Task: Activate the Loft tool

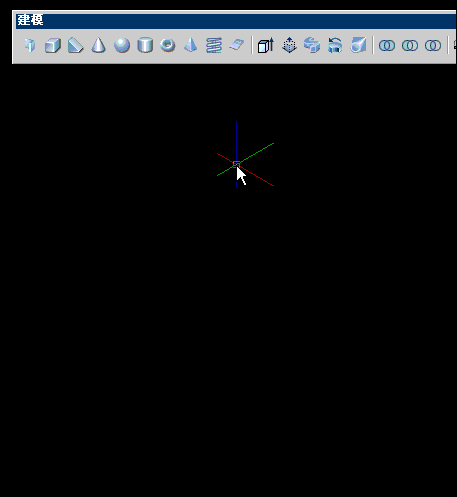Action: click(358, 45)
